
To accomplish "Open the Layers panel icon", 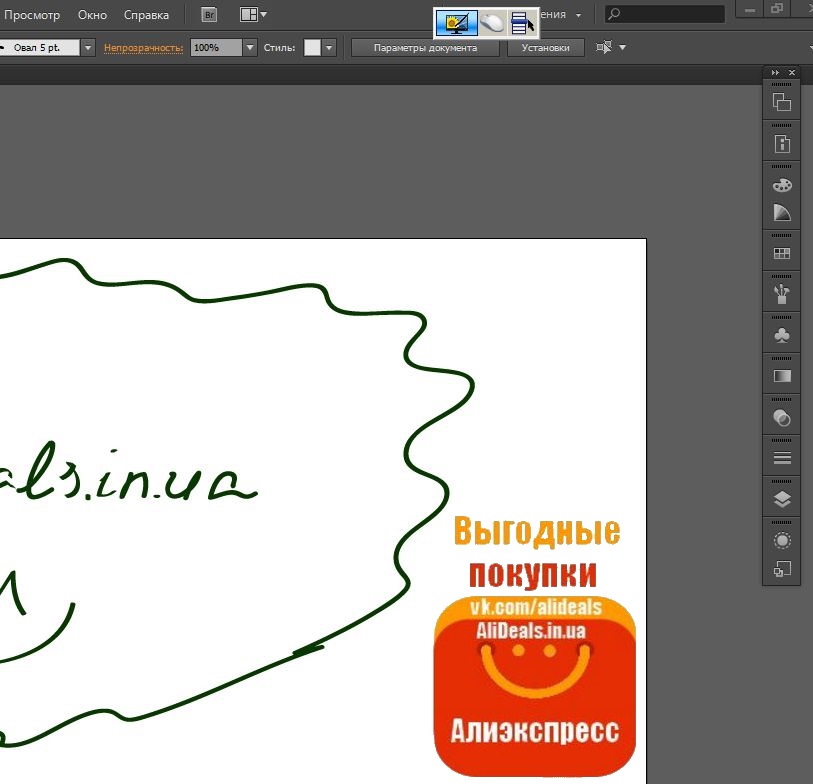I will click(782, 499).
